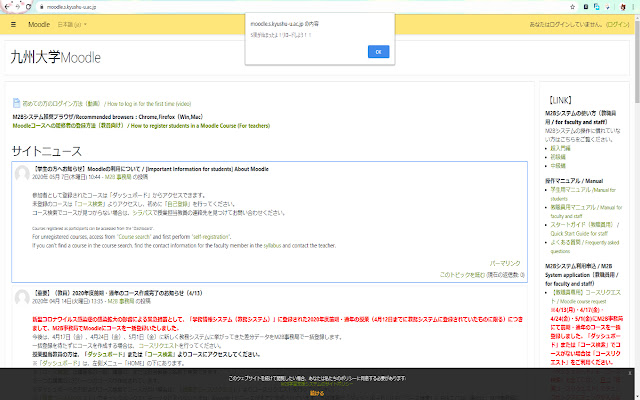640x400 pixels.
Task: Click the browser back arrow
Action: pos(8,5)
